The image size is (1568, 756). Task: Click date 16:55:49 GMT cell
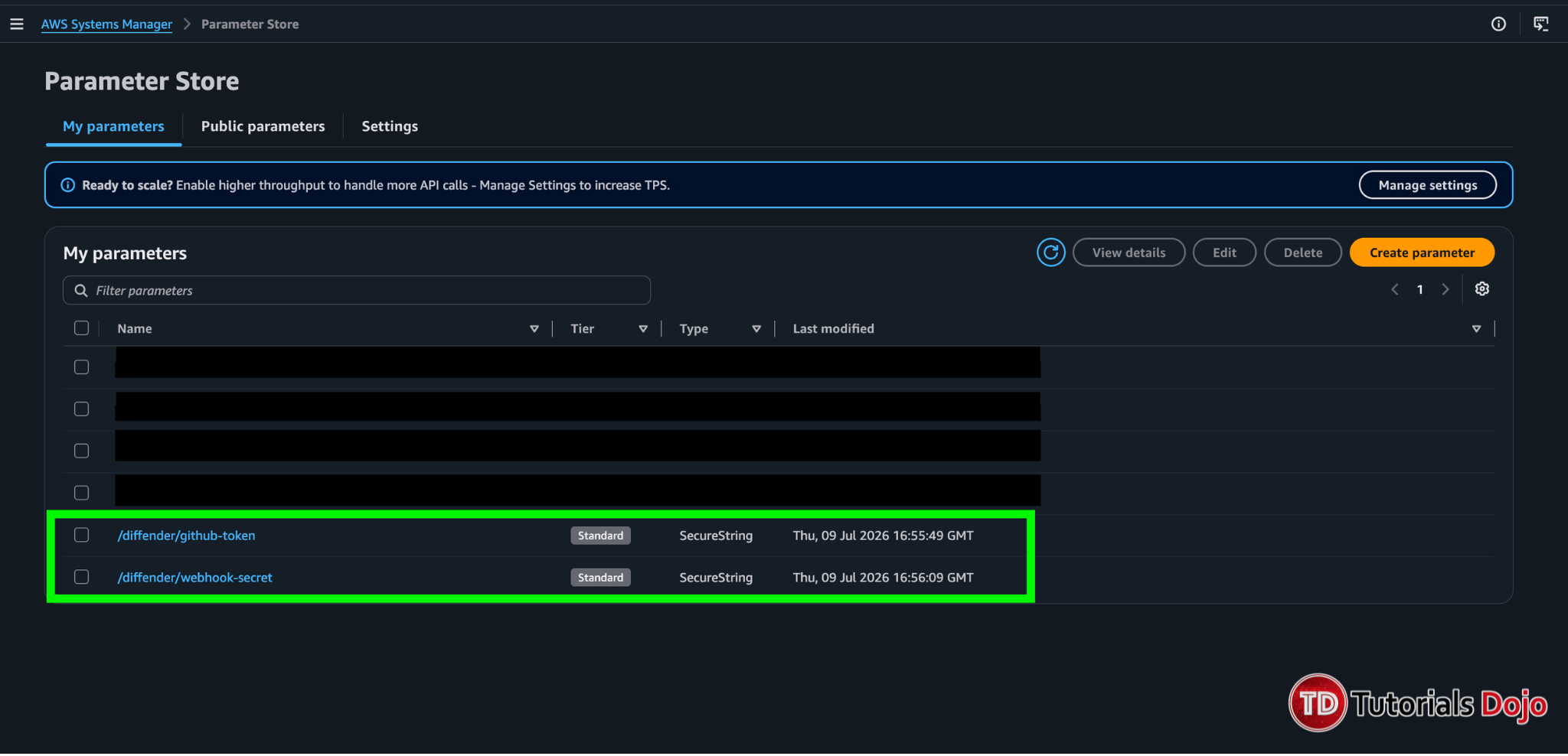(883, 536)
